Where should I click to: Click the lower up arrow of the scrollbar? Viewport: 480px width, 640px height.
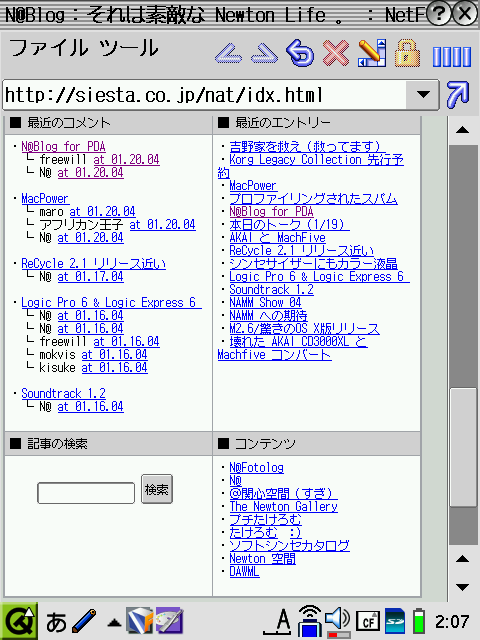(x=462, y=559)
